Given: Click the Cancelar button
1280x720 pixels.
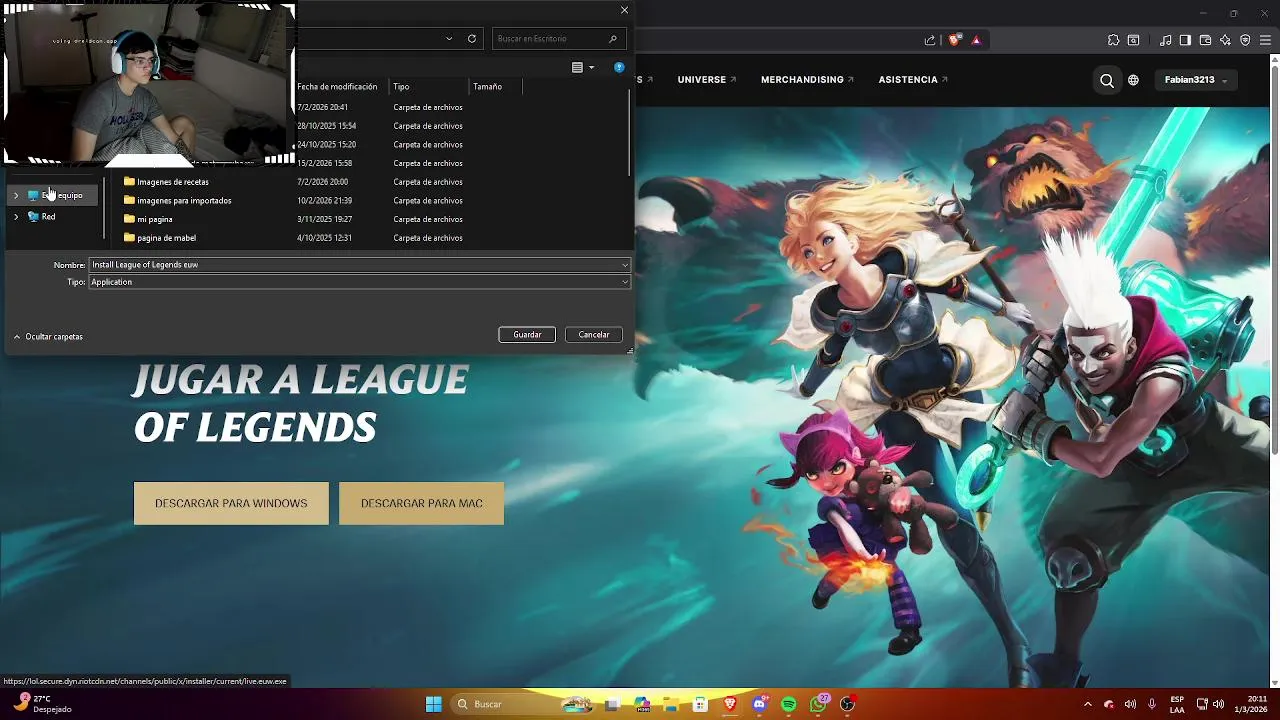Looking at the screenshot, I should 594,335.
